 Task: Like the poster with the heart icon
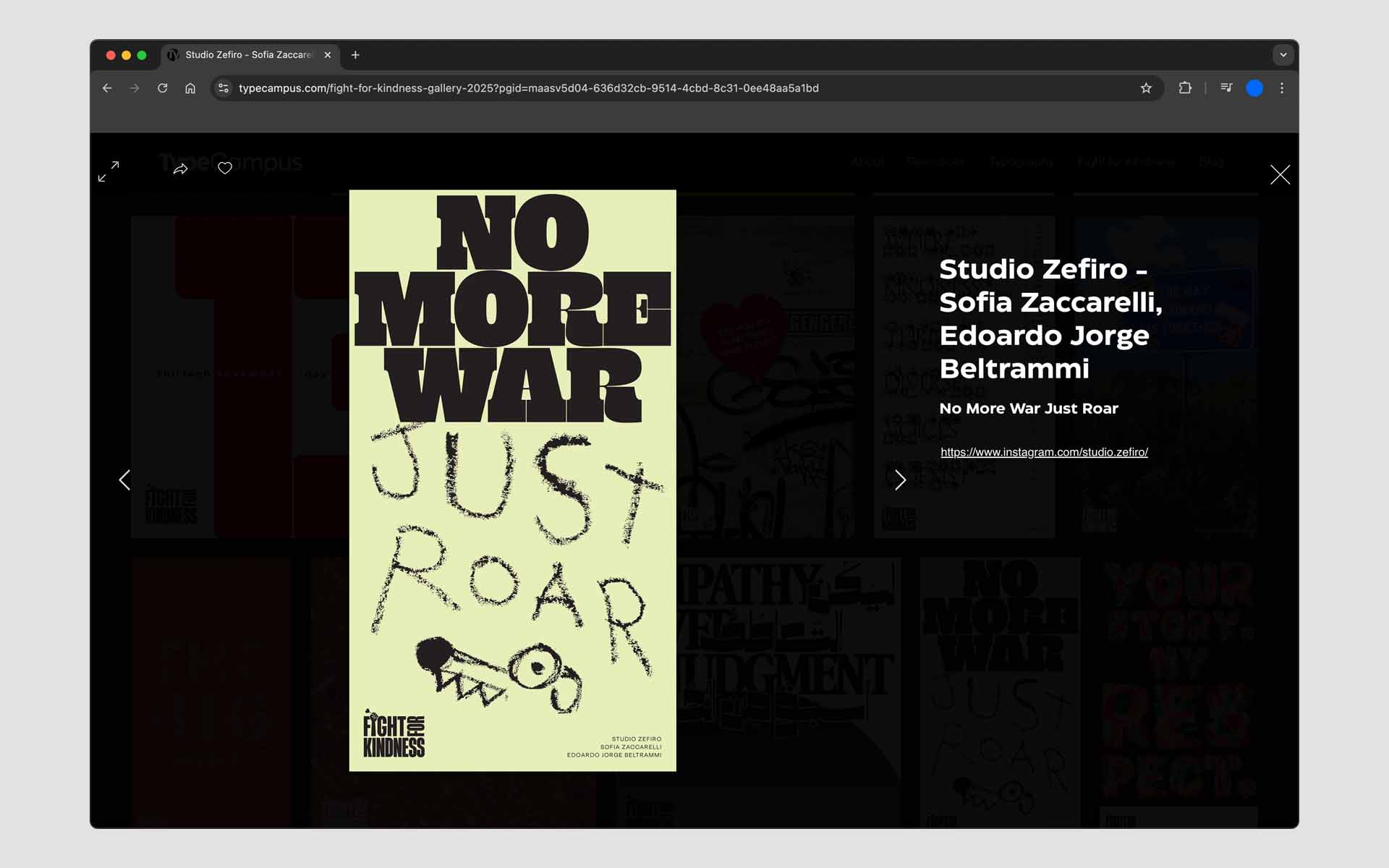pos(225,169)
